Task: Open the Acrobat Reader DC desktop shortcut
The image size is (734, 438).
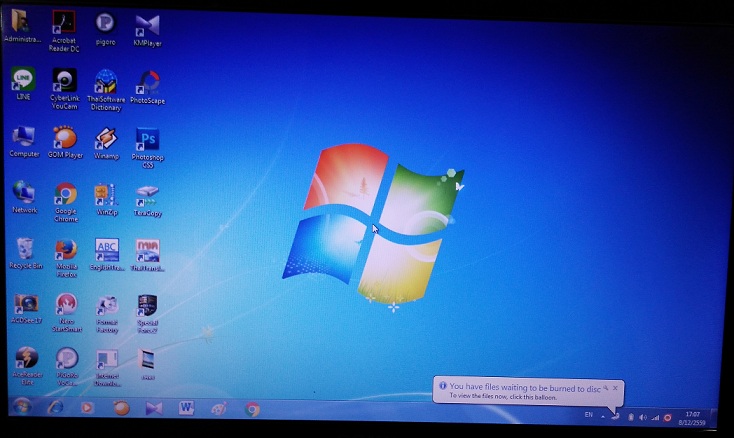Action: [x=64, y=31]
